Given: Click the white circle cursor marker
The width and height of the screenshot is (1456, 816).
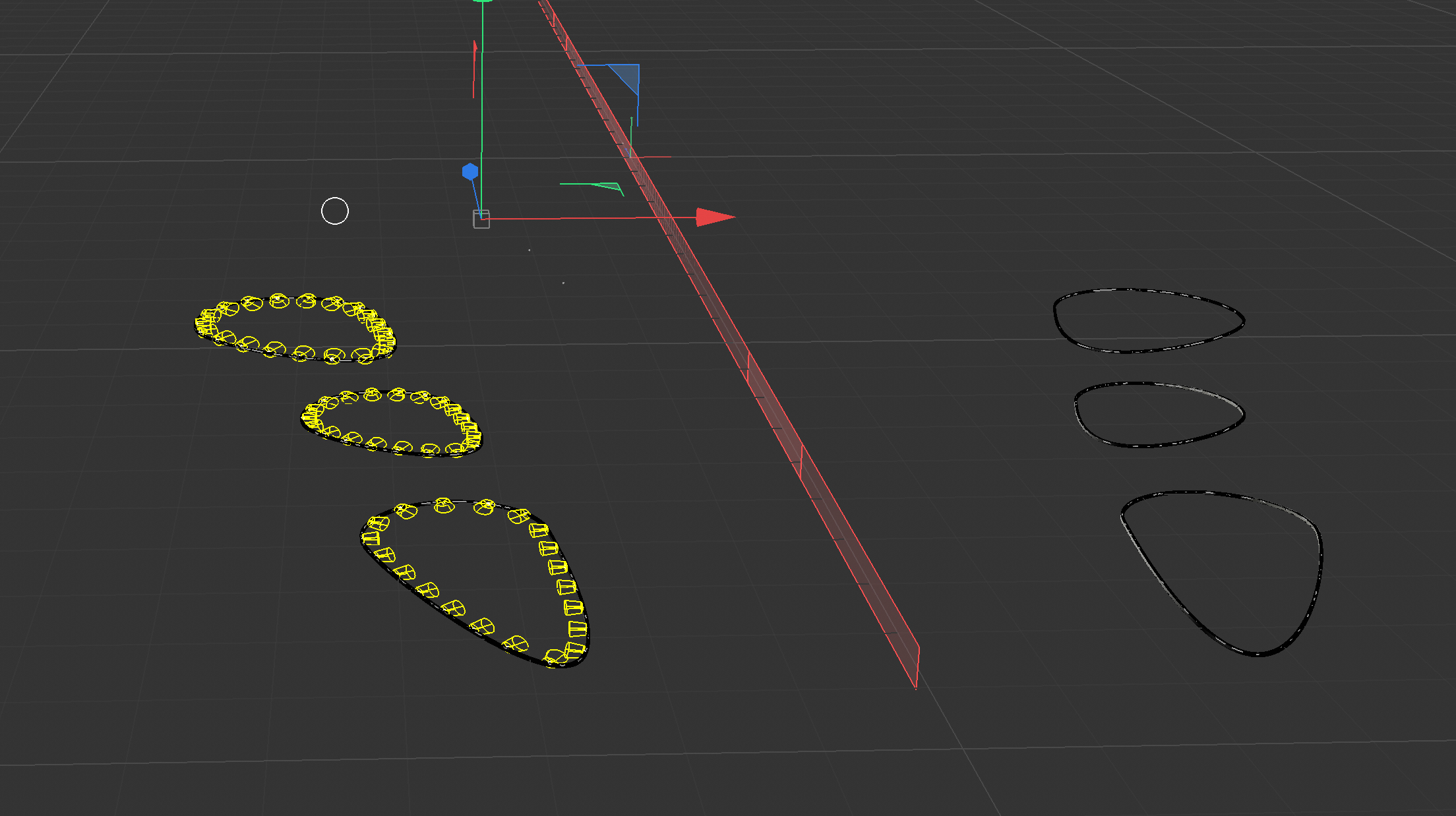Looking at the screenshot, I should point(335,211).
